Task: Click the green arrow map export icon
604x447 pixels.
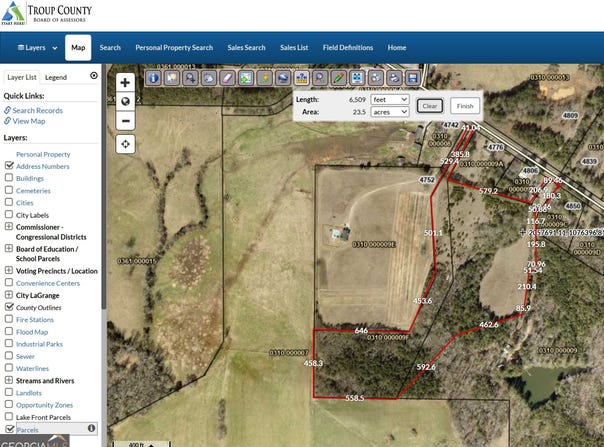Action: click(246, 78)
